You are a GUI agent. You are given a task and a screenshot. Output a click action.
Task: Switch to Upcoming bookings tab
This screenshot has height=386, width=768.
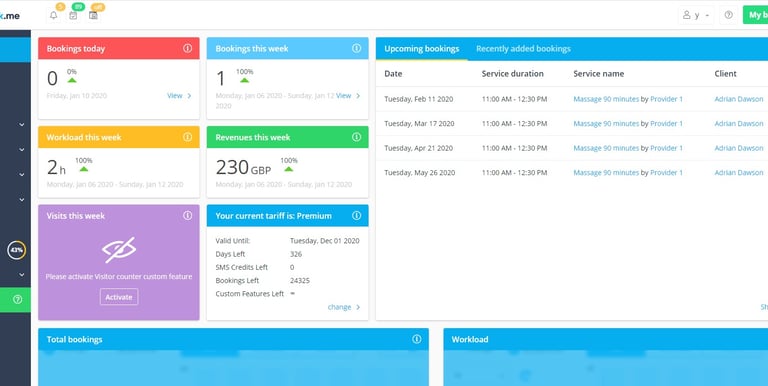pos(422,48)
